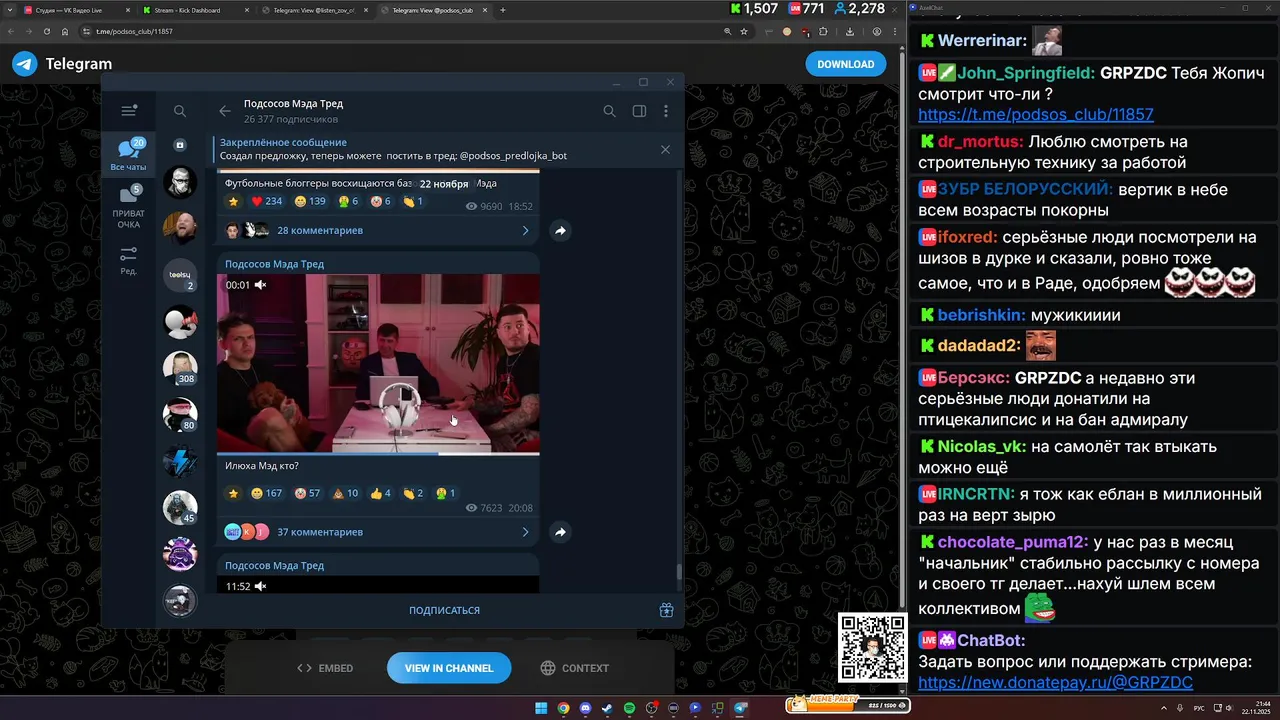Click the clown reaction with 57
1280x720 pixels.
pyautogui.click(x=307, y=493)
